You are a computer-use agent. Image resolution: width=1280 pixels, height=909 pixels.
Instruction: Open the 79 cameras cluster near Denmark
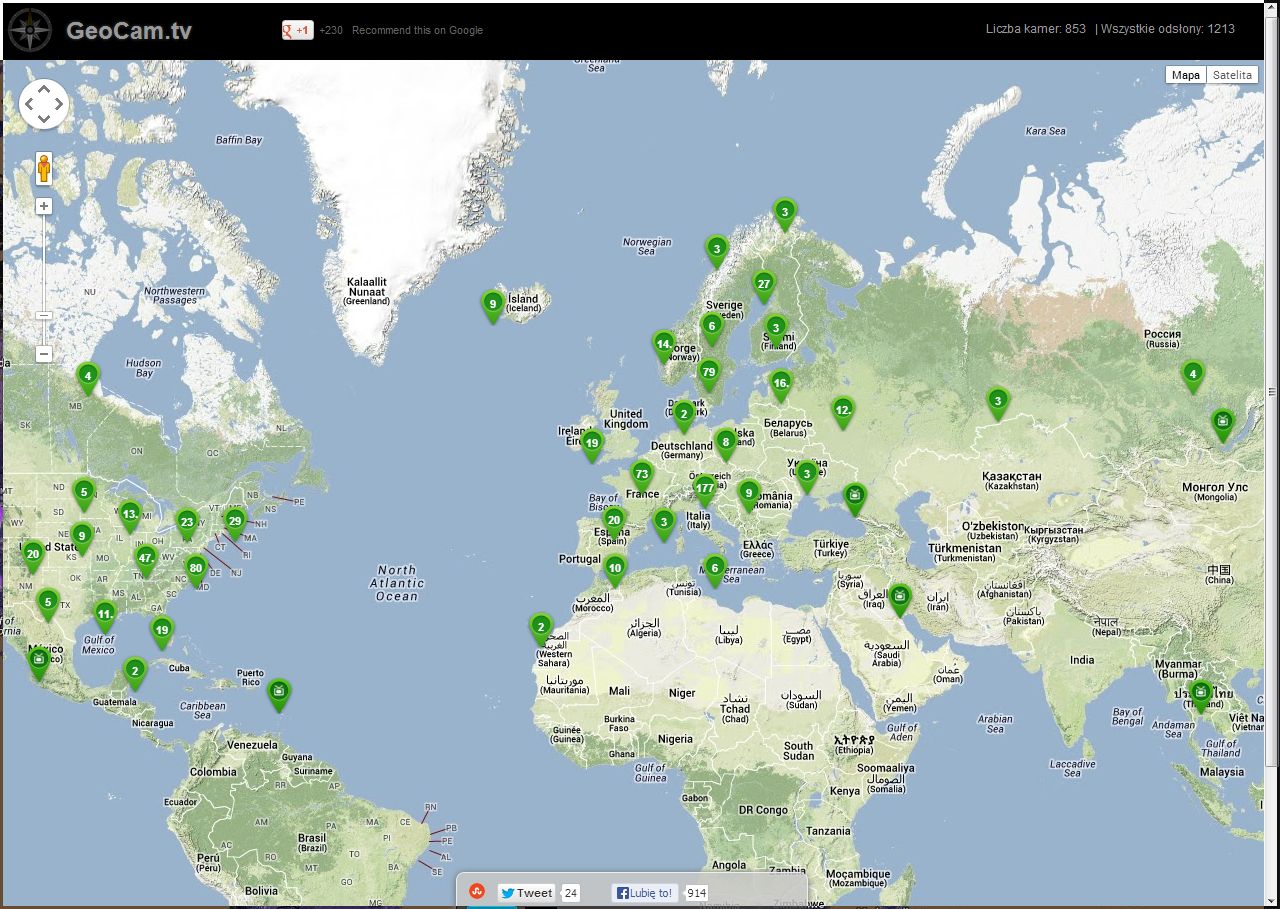pyautogui.click(x=709, y=375)
